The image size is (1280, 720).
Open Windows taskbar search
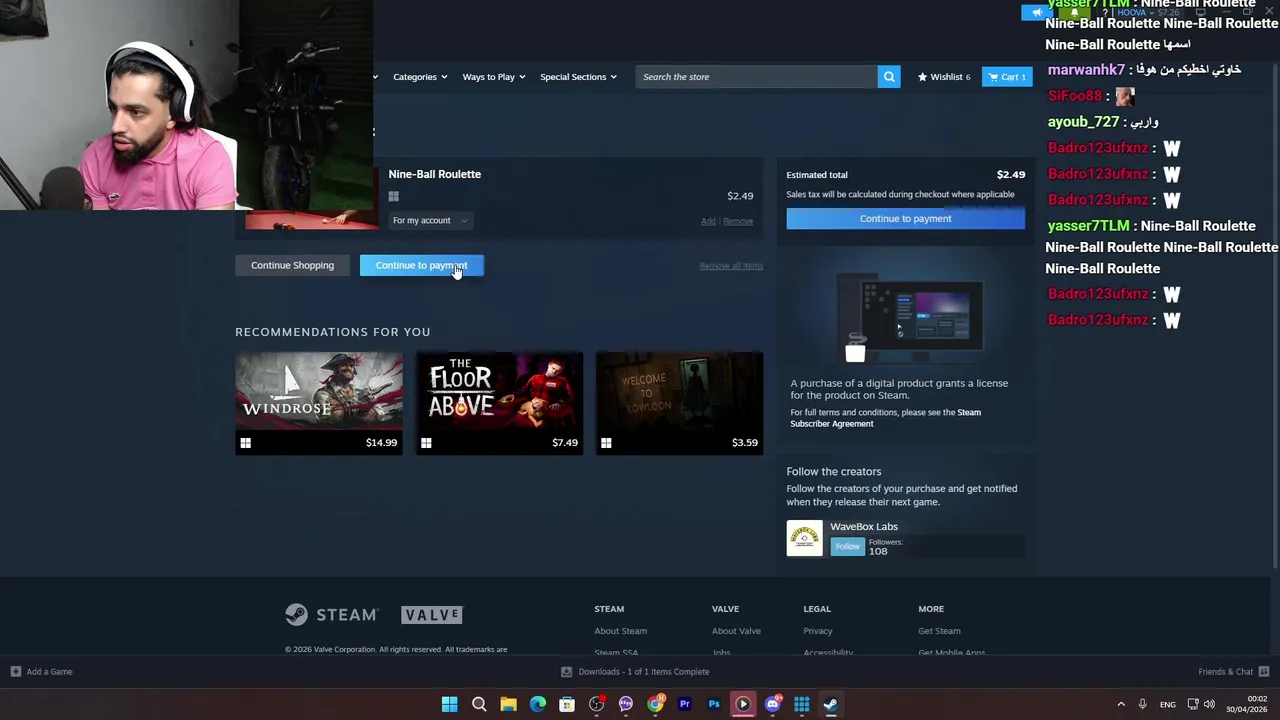click(479, 704)
